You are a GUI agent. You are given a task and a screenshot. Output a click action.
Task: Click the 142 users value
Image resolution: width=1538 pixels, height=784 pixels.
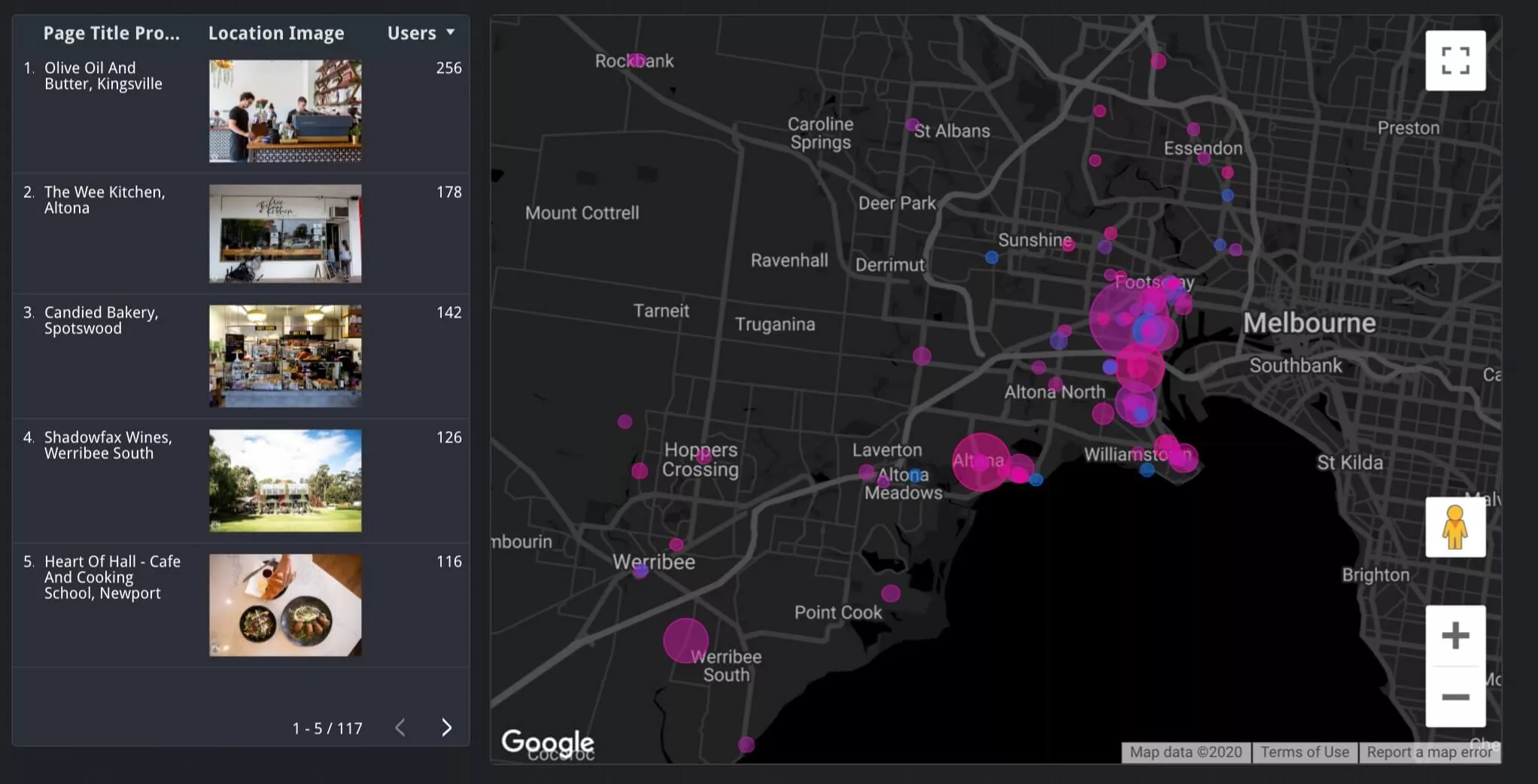coord(448,312)
